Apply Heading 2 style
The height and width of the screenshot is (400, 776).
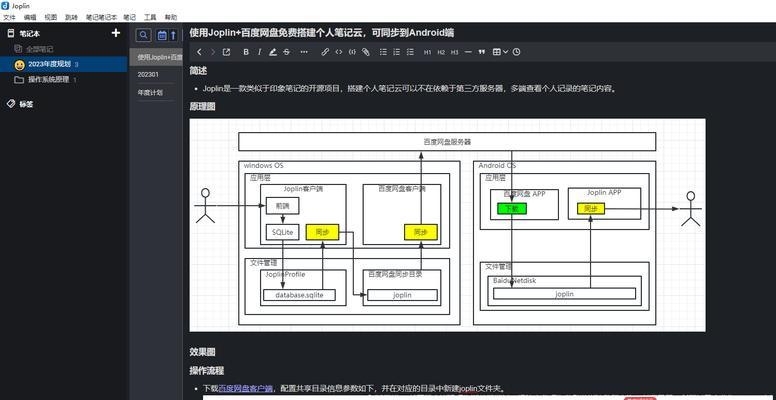441,52
